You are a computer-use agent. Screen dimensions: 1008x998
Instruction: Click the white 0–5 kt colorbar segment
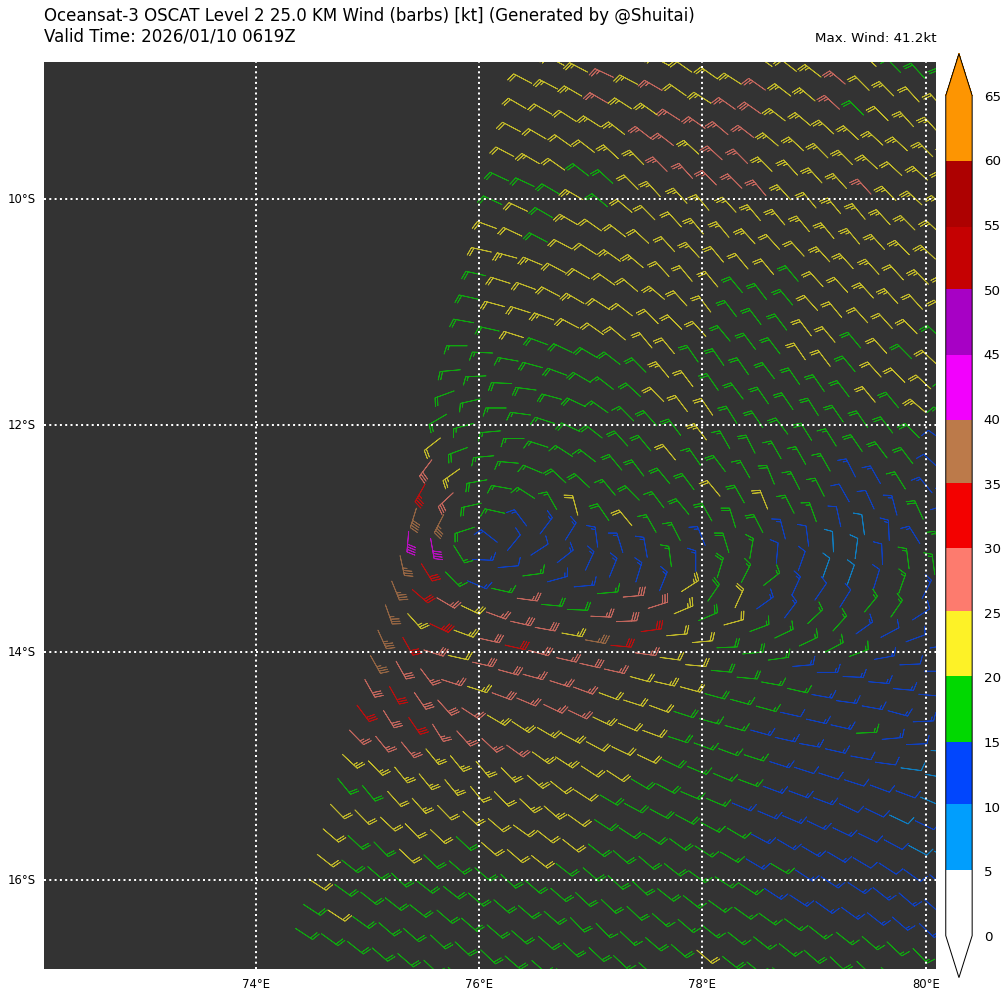(958, 902)
